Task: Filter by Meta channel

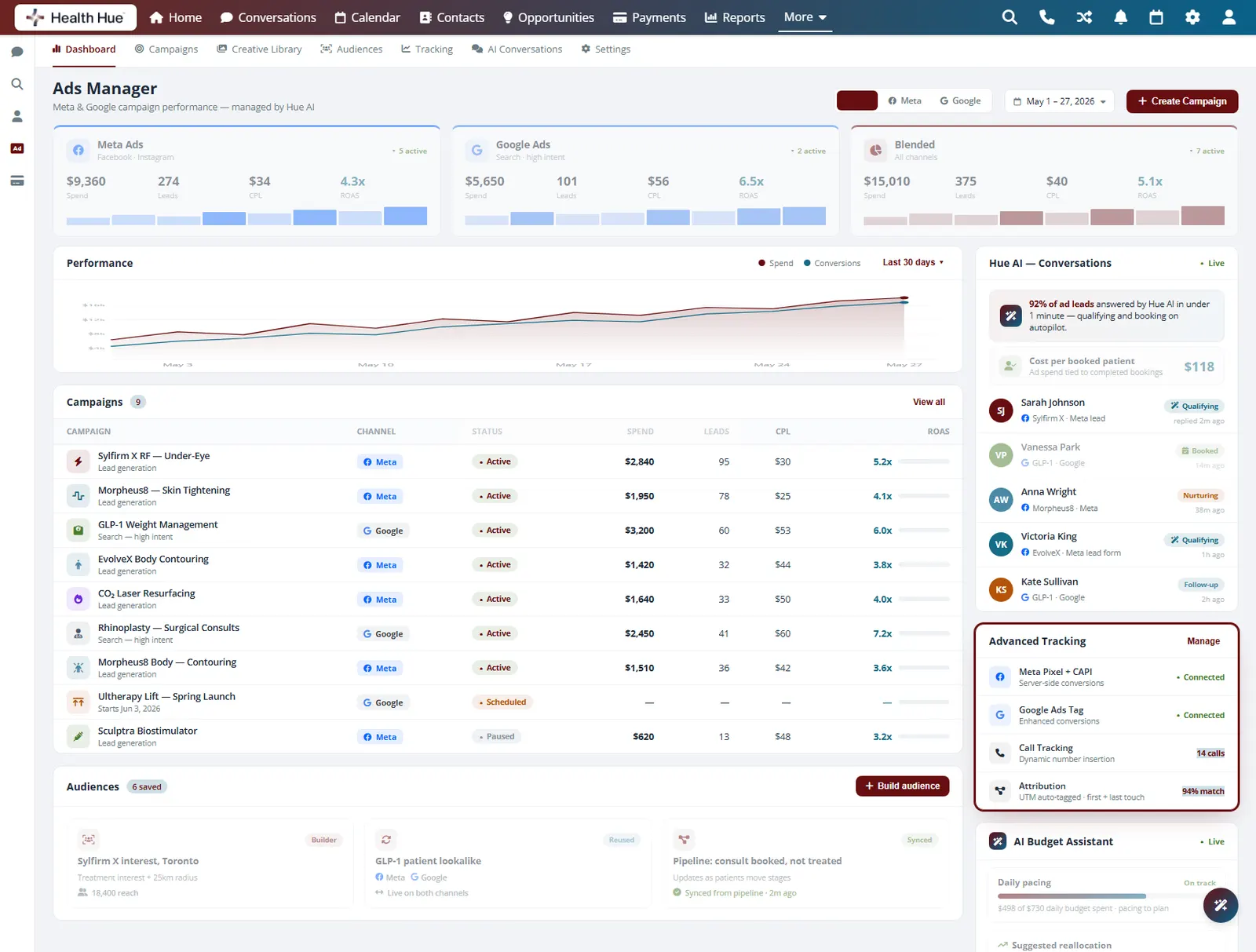Action: 905,100
